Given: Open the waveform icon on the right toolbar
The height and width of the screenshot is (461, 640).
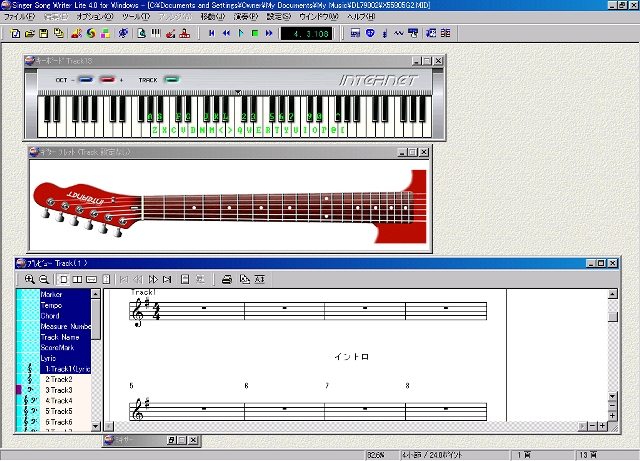Looking at the screenshot, I should [398, 33].
